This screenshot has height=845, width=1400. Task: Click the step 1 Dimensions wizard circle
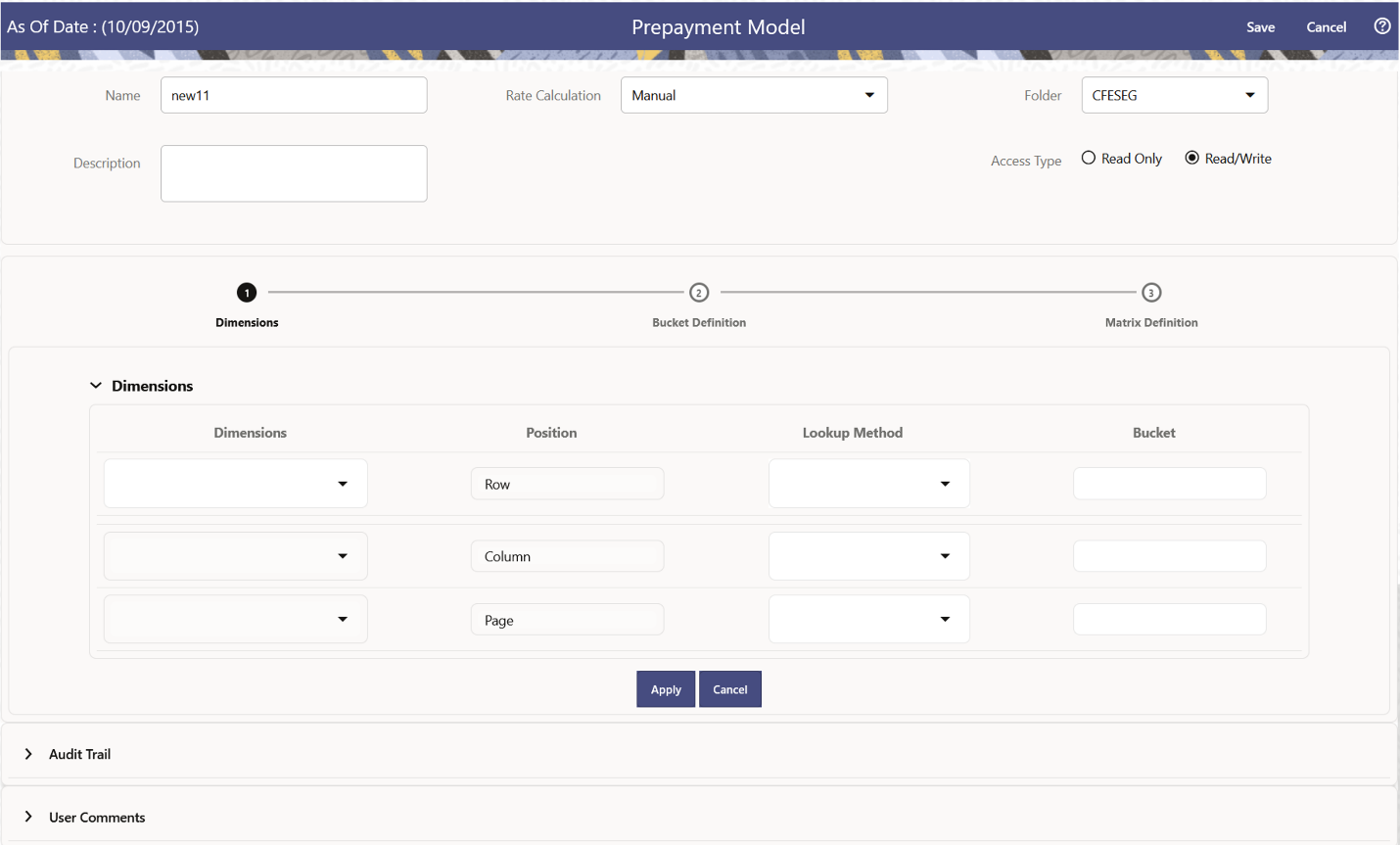pyautogui.click(x=246, y=292)
